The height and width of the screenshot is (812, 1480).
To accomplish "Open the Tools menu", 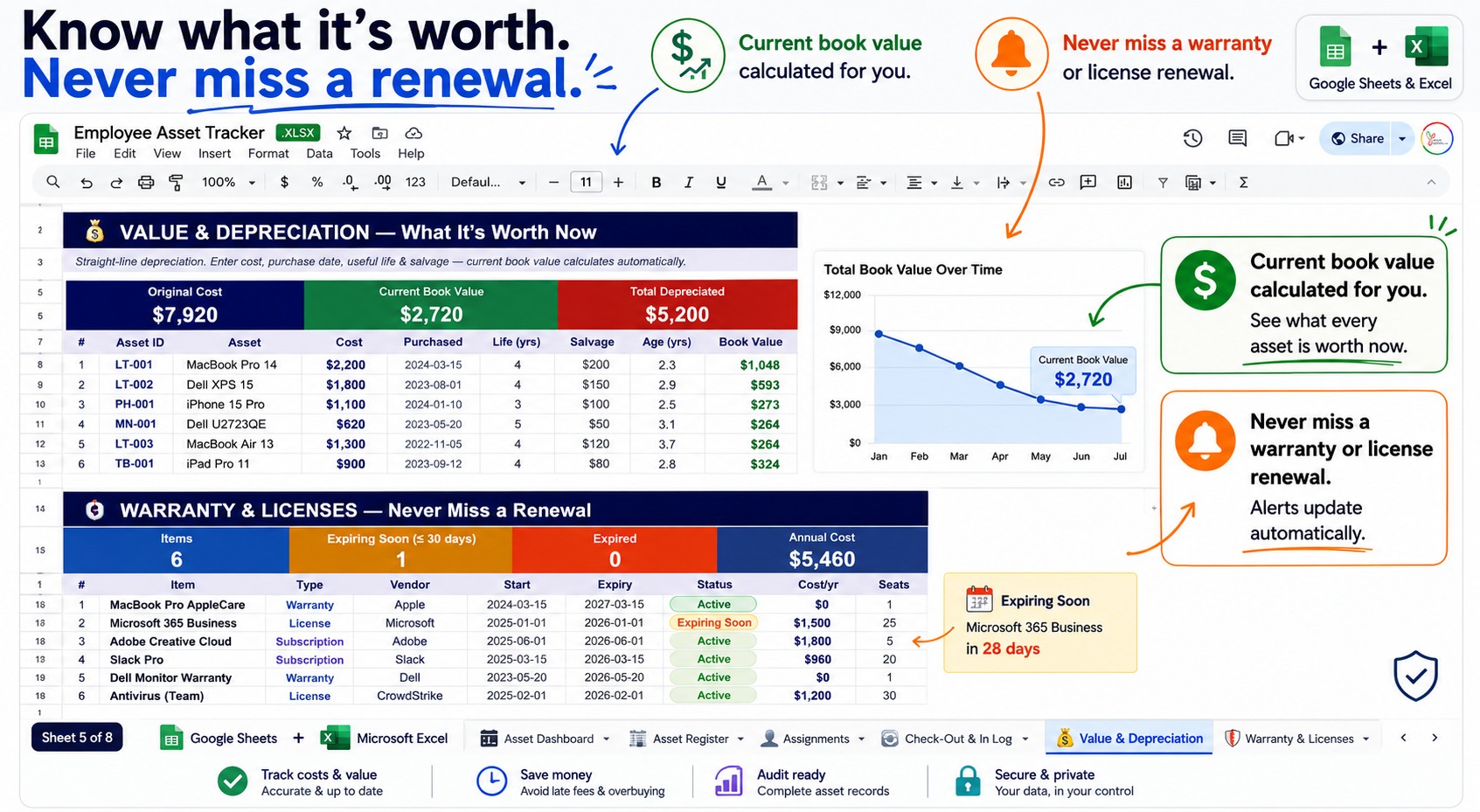I will tap(365, 154).
